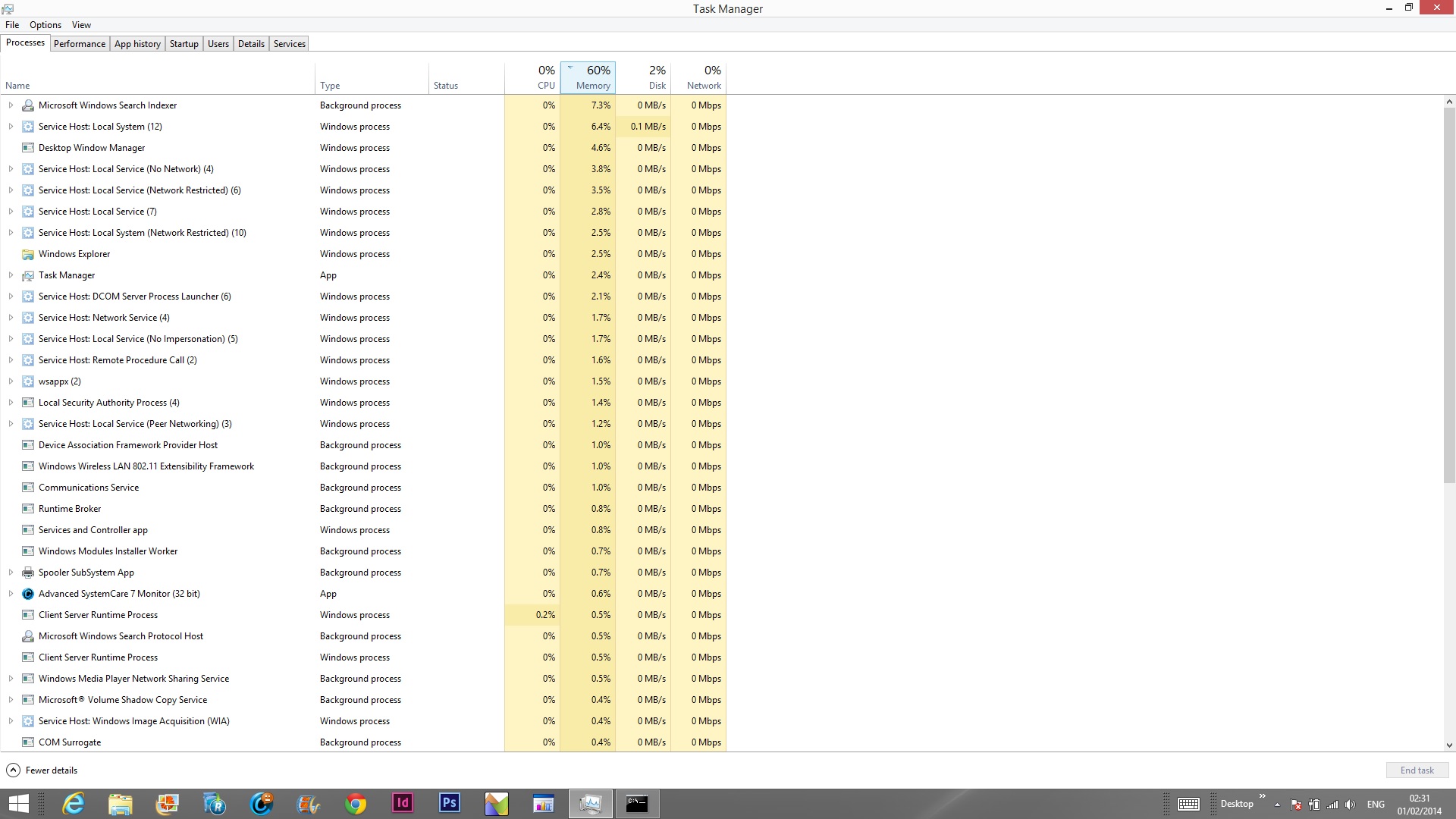Select the Desktop Window Manager process

[x=364, y=148]
